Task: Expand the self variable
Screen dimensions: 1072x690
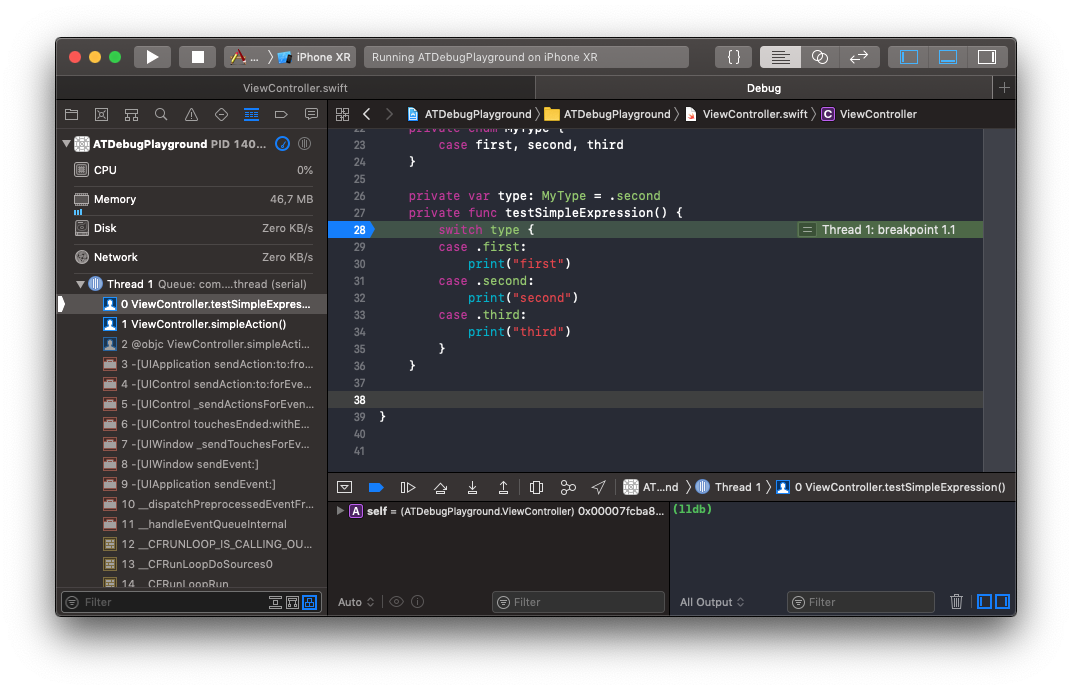Action: [340, 511]
